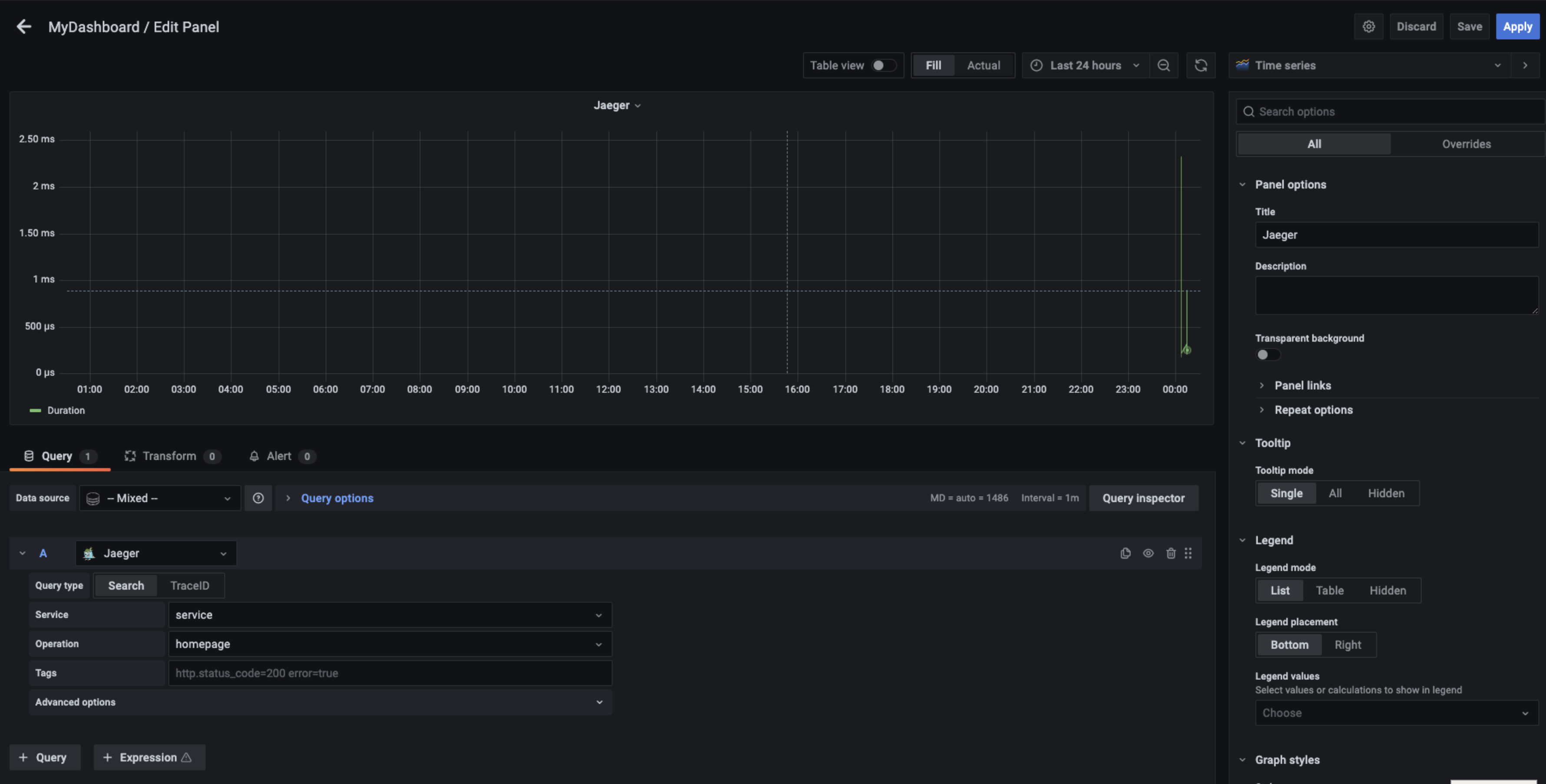Viewport: 1546px width, 784px height.
Task: Select Actual display mode
Action: pos(983,66)
